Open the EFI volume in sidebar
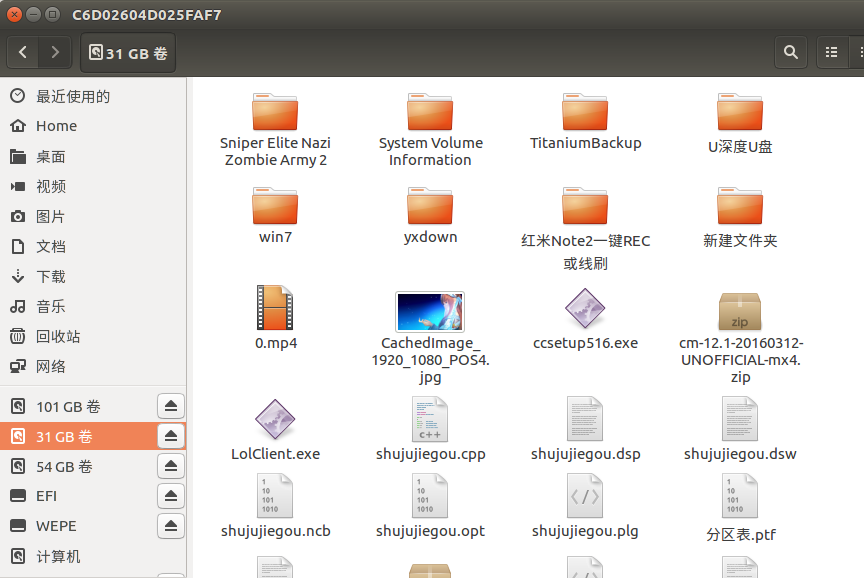864x578 pixels. coord(77,496)
